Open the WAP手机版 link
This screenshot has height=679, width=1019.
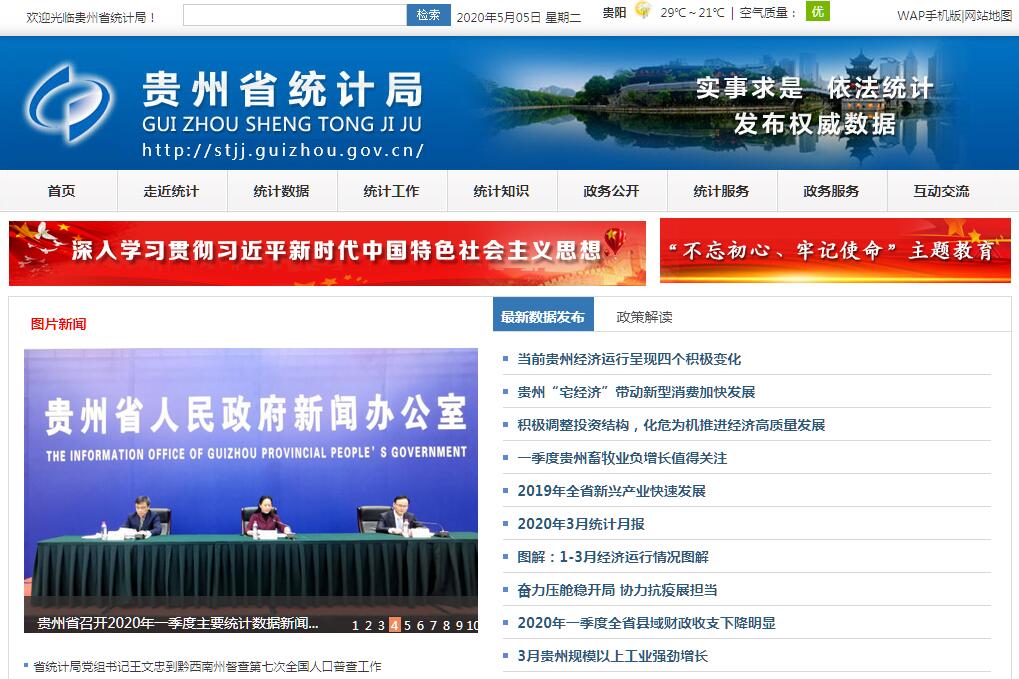pyautogui.click(x=928, y=15)
